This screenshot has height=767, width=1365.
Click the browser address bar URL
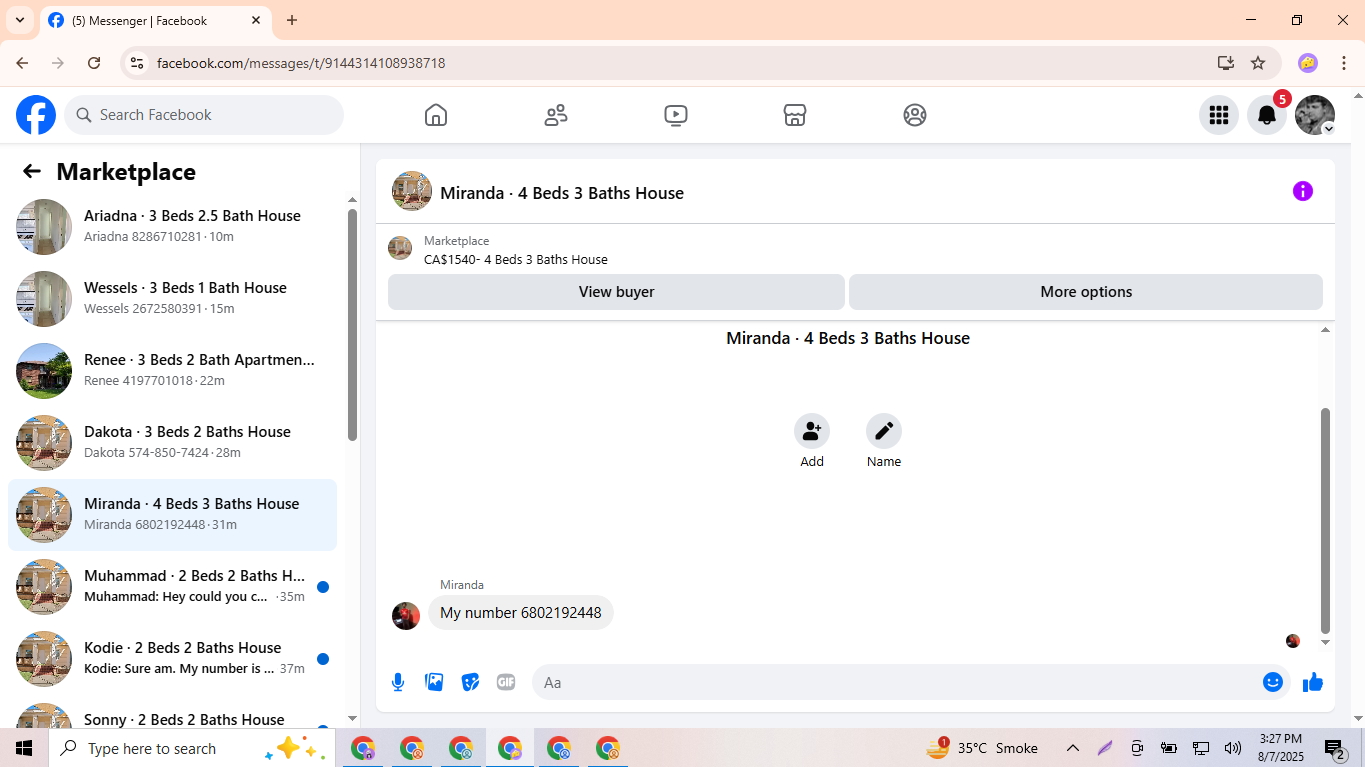[301, 63]
